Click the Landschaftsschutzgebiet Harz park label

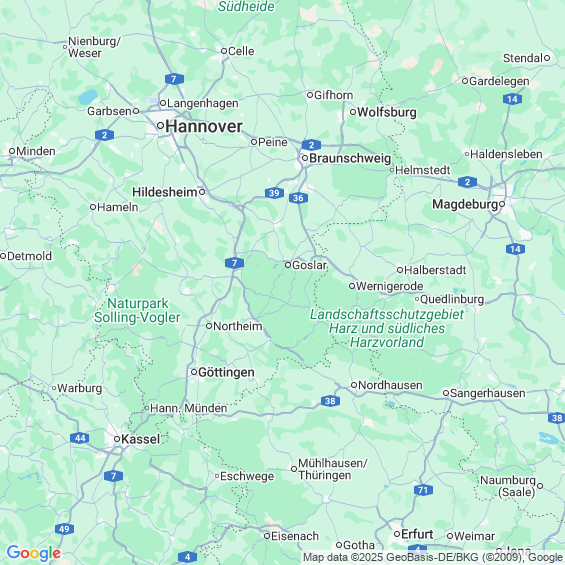tap(387, 328)
